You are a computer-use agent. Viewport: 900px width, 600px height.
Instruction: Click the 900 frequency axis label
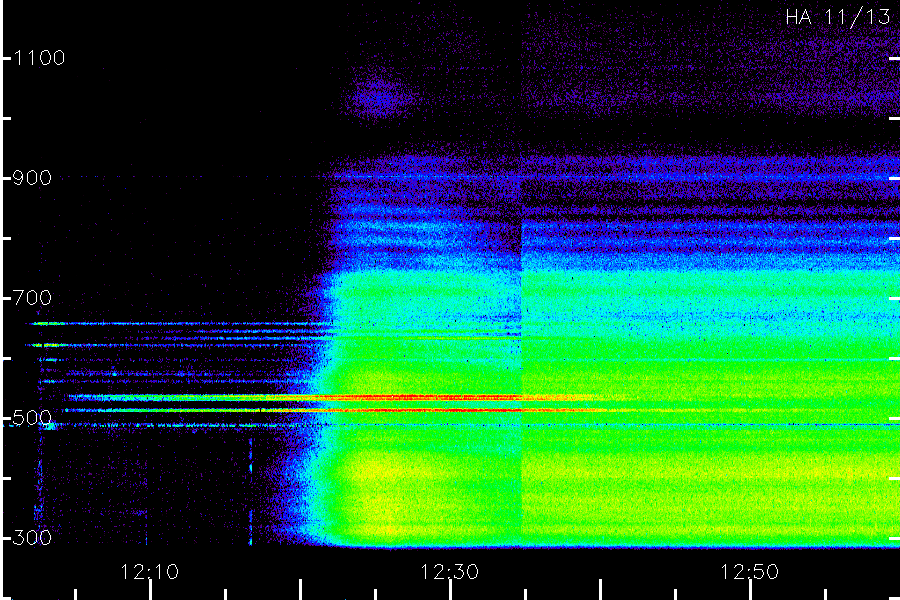click(32, 178)
